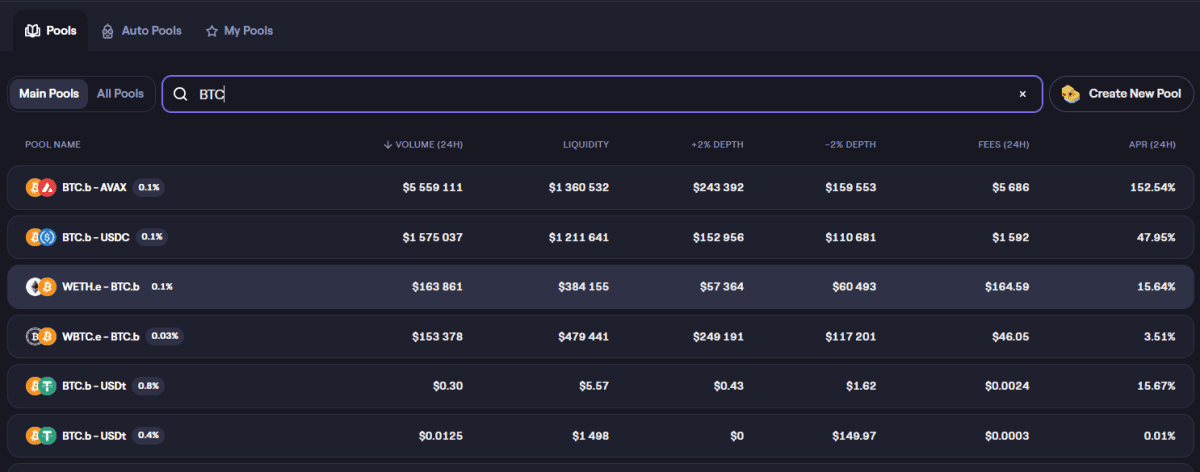Open the BTC.b - USDC pool
This screenshot has width=1200, height=472.
pyautogui.click(x=600, y=237)
